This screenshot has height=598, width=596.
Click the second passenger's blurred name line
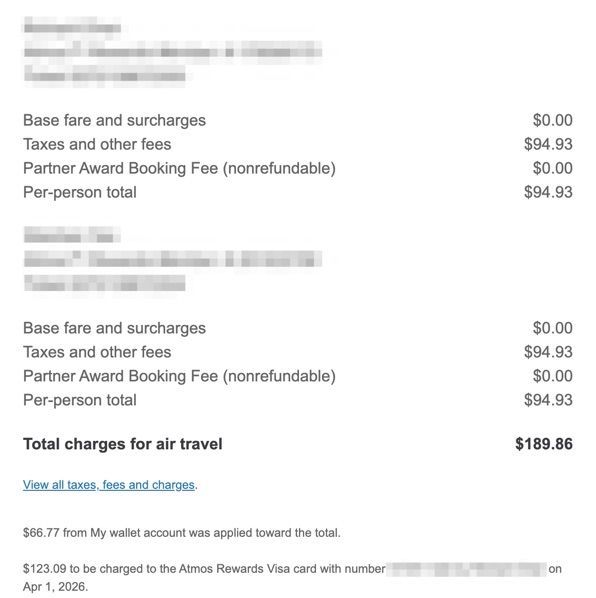72,235
